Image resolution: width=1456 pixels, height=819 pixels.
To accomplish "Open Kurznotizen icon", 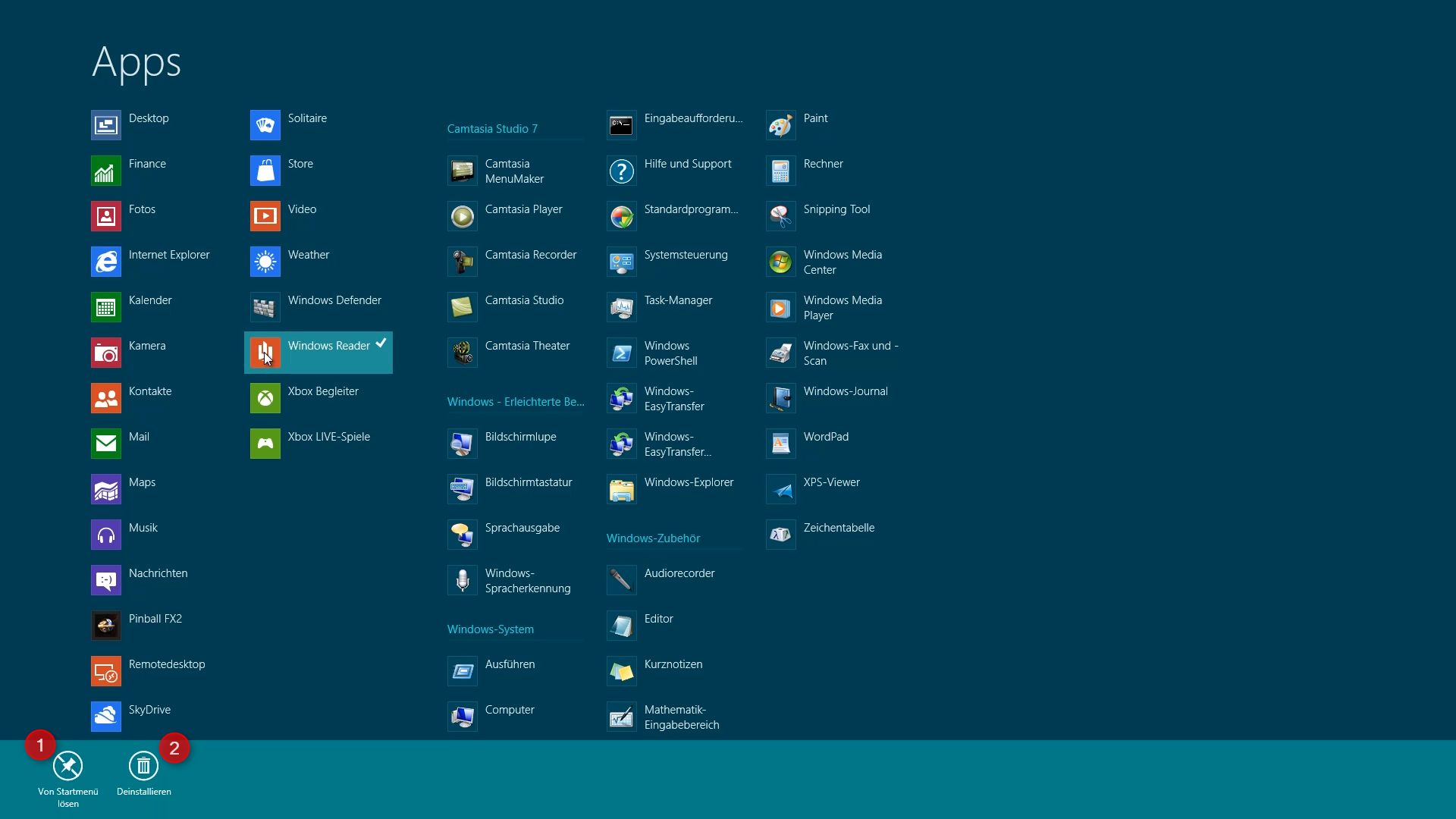I will pyautogui.click(x=622, y=671).
